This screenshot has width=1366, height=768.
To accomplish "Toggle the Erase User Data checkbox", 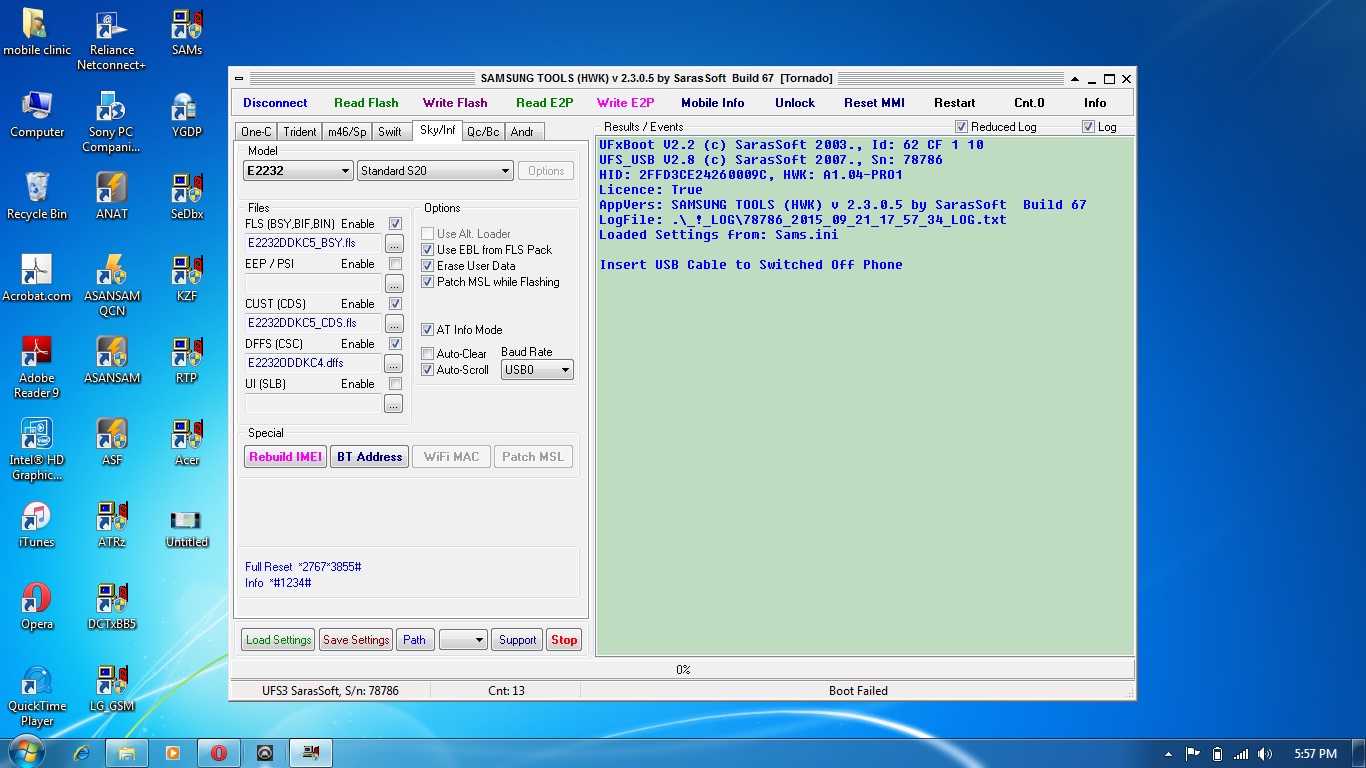I will pyautogui.click(x=428, y=266).
